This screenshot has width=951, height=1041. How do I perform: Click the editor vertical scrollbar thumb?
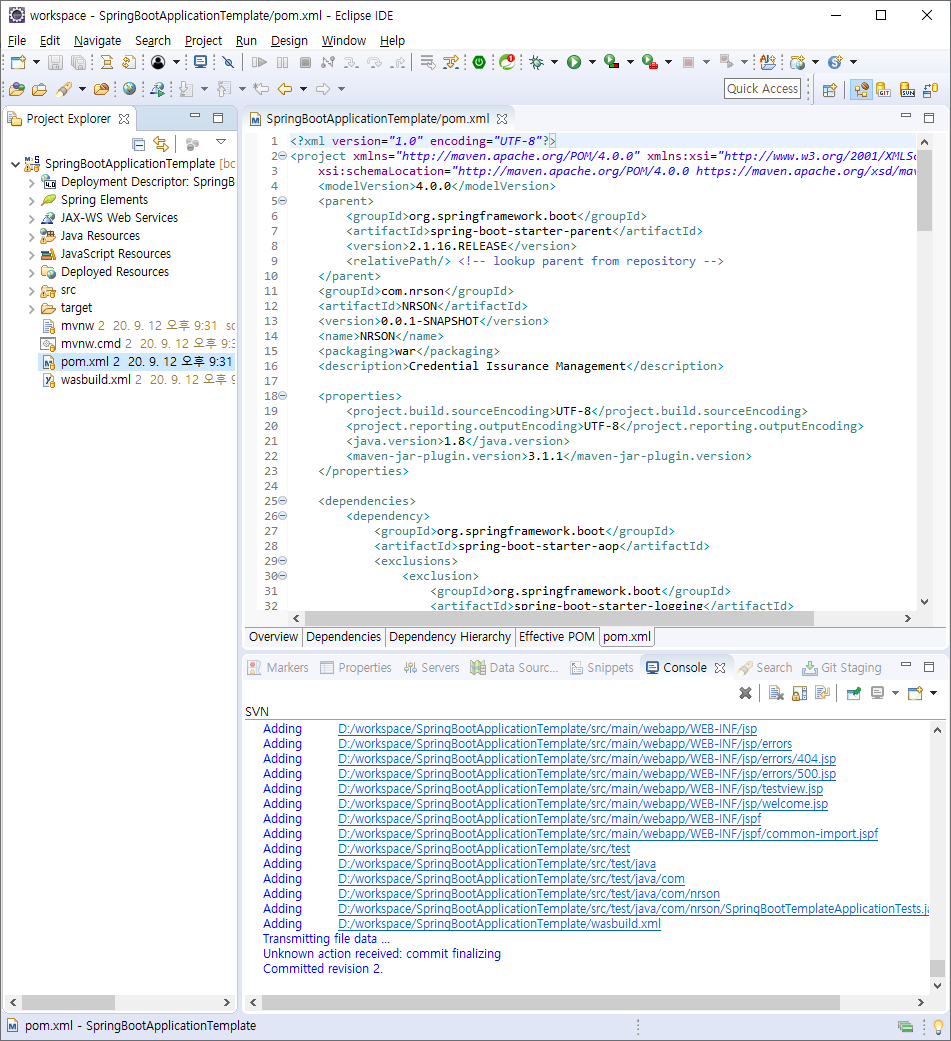tap(924, 191)
